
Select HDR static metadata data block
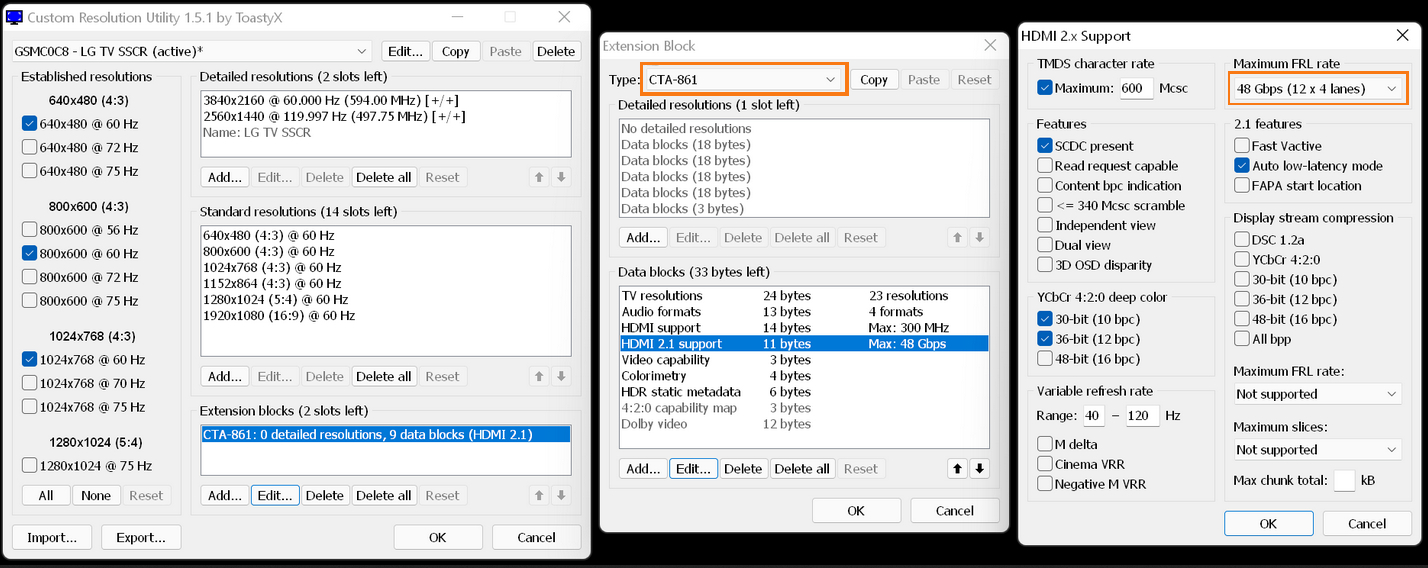pyautogui.click(x=681, y=392)
